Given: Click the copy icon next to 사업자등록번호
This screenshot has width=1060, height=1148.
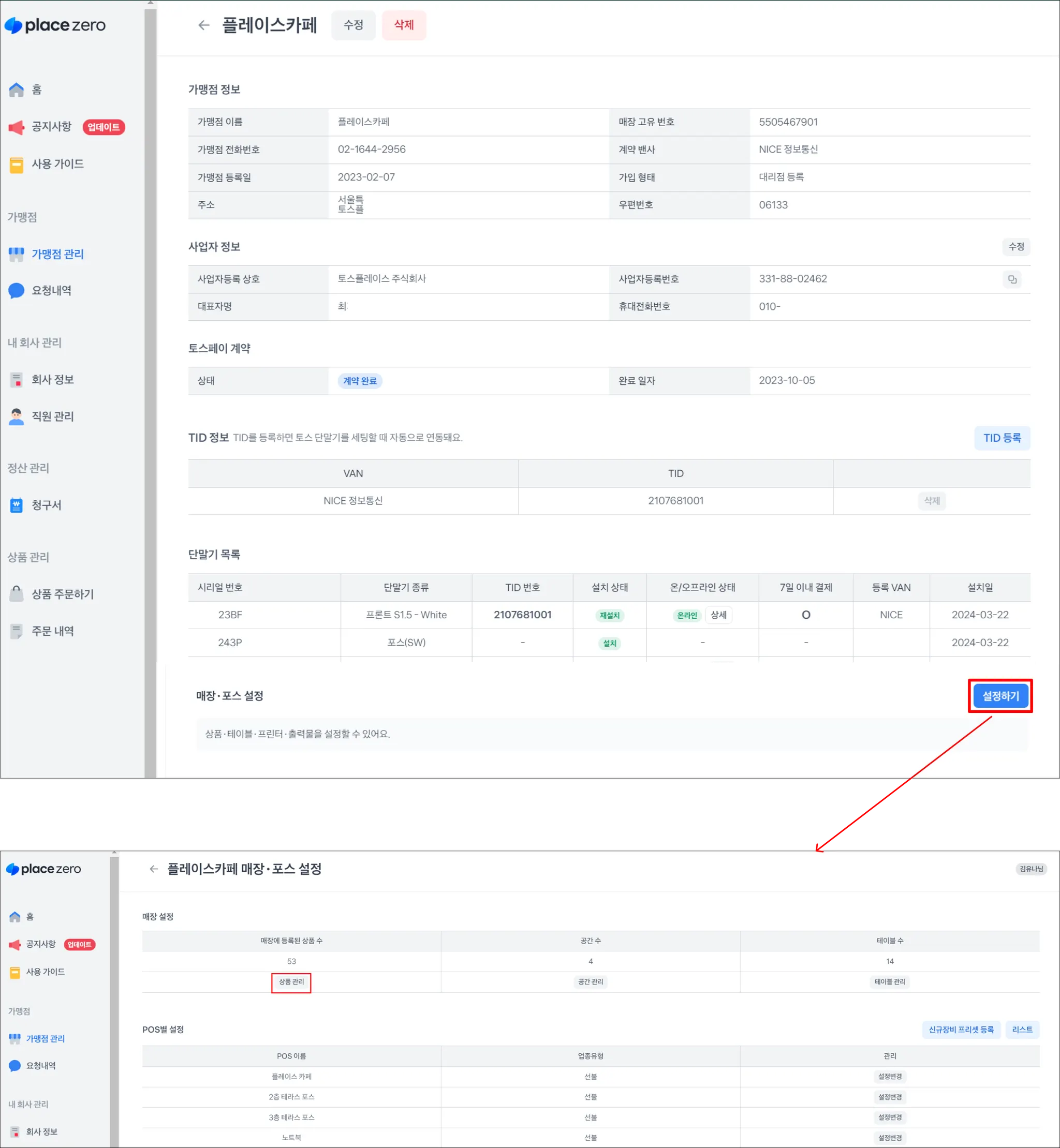Looking at the screenshot, I should click(x=1012, y=279).
